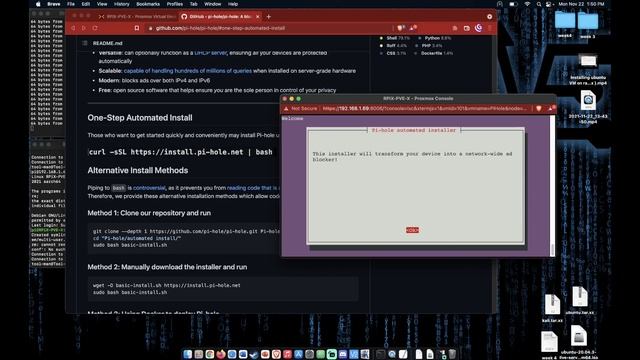Click the git clone command code block
Screen dimensions: 640x360
[184, 238]
